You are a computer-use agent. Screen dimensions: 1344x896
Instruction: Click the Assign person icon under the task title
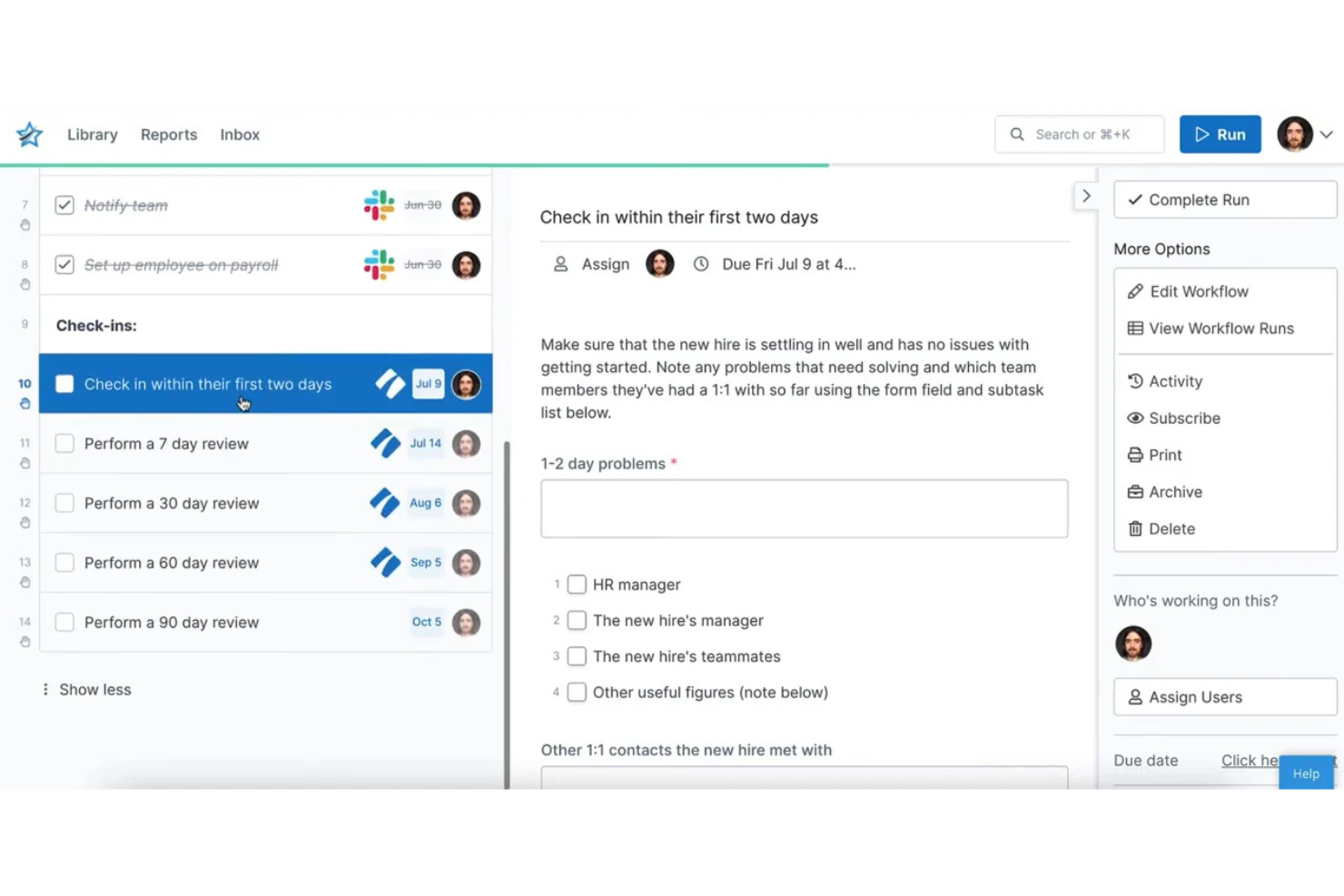pyautogui.click(x=560, y=263)
